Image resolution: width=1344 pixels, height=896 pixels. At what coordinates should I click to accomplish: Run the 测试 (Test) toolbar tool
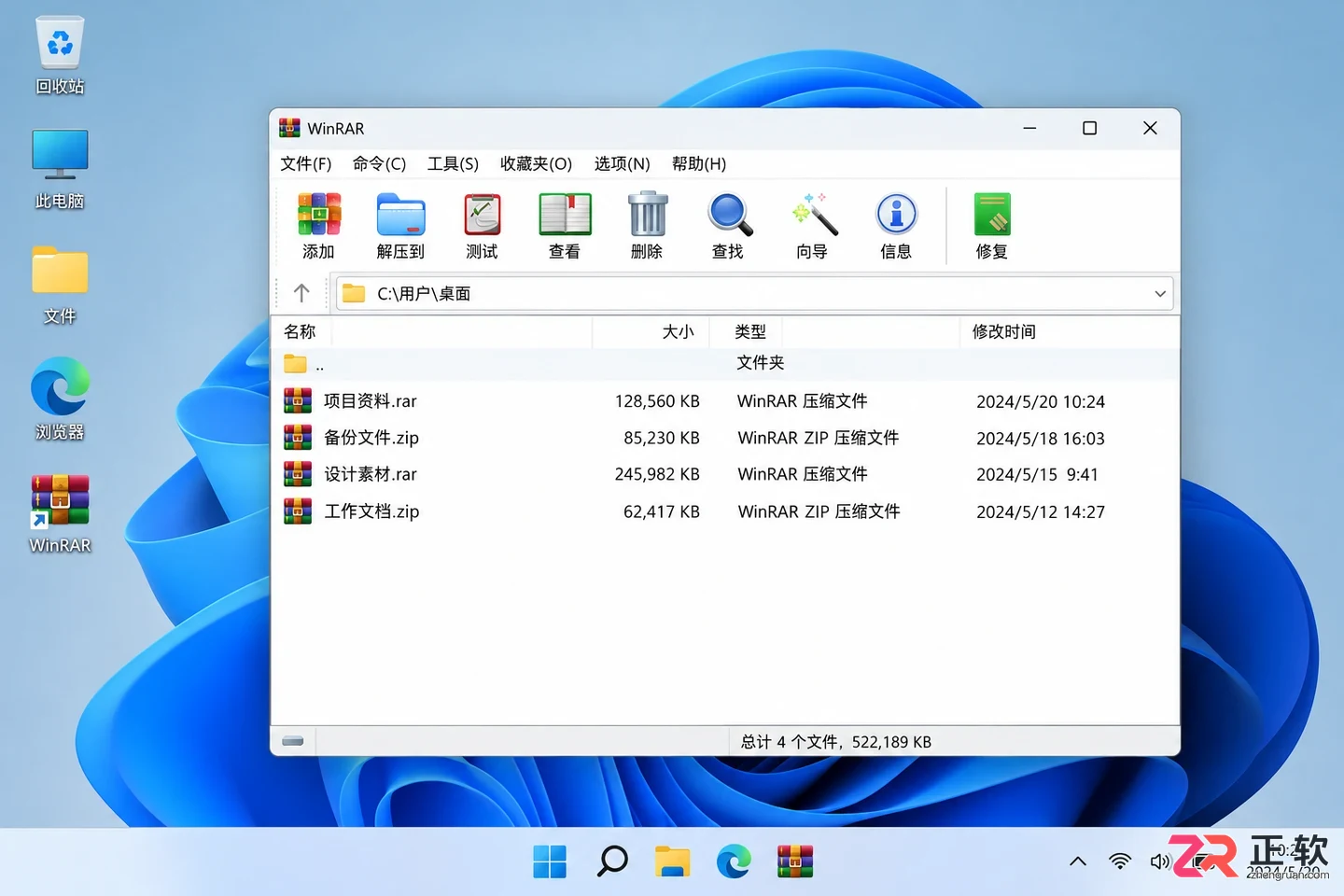[x=483, y=215]
